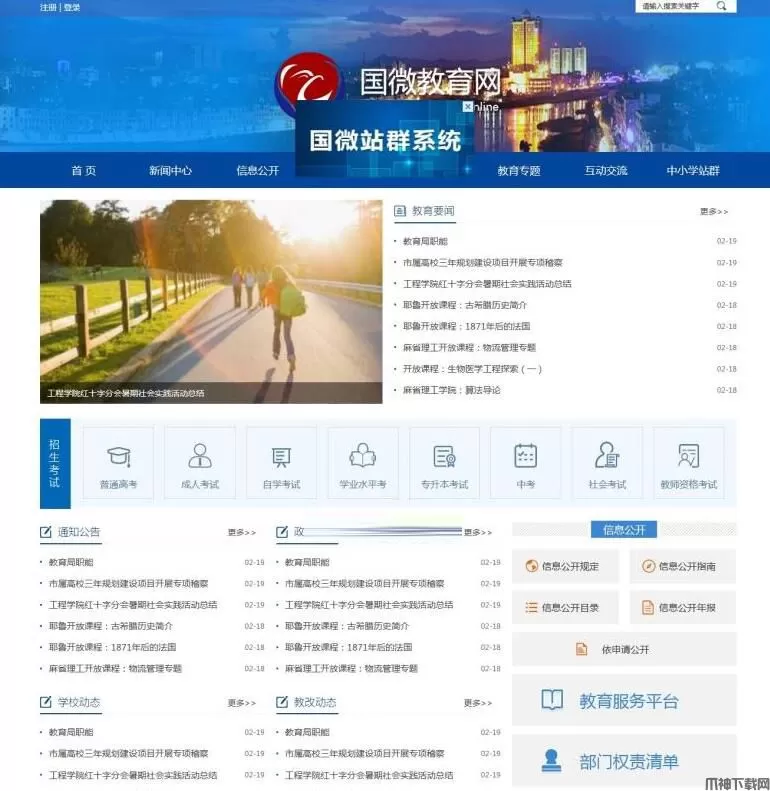The height and width of the screenshot is (791, 770).
Task: Click slideshow caption 工程学院红十字分会暑期社会实践活动总结
Action: (x=126, y=393)
